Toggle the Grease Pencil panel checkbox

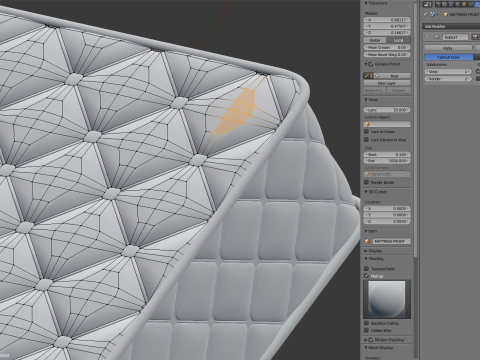click(x=371, y=64)
